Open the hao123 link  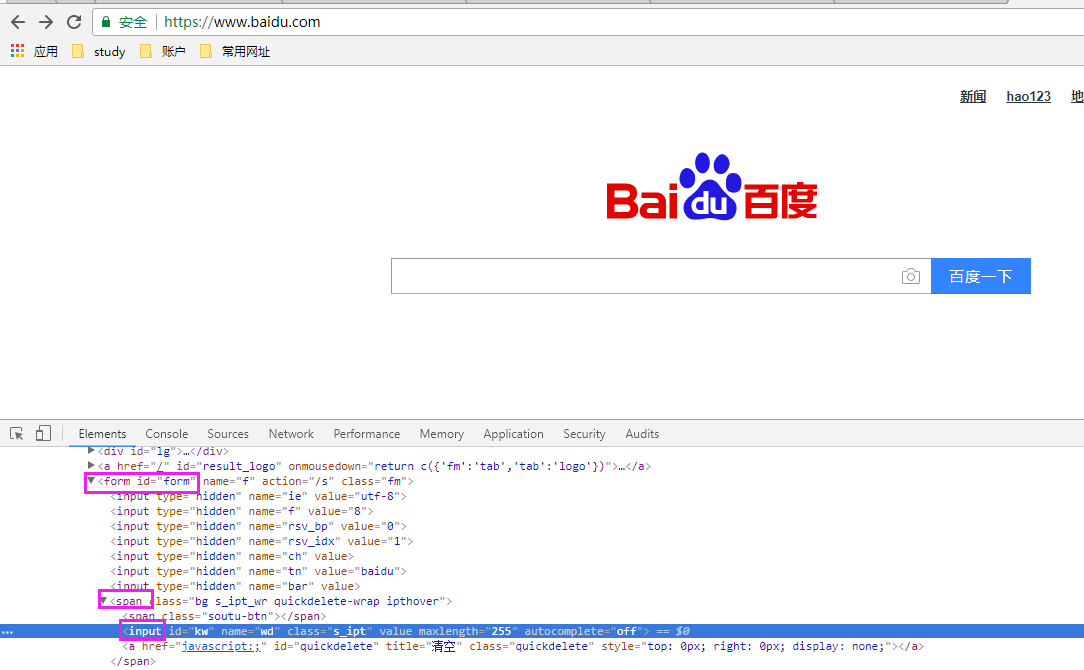tap(1028, 96)
